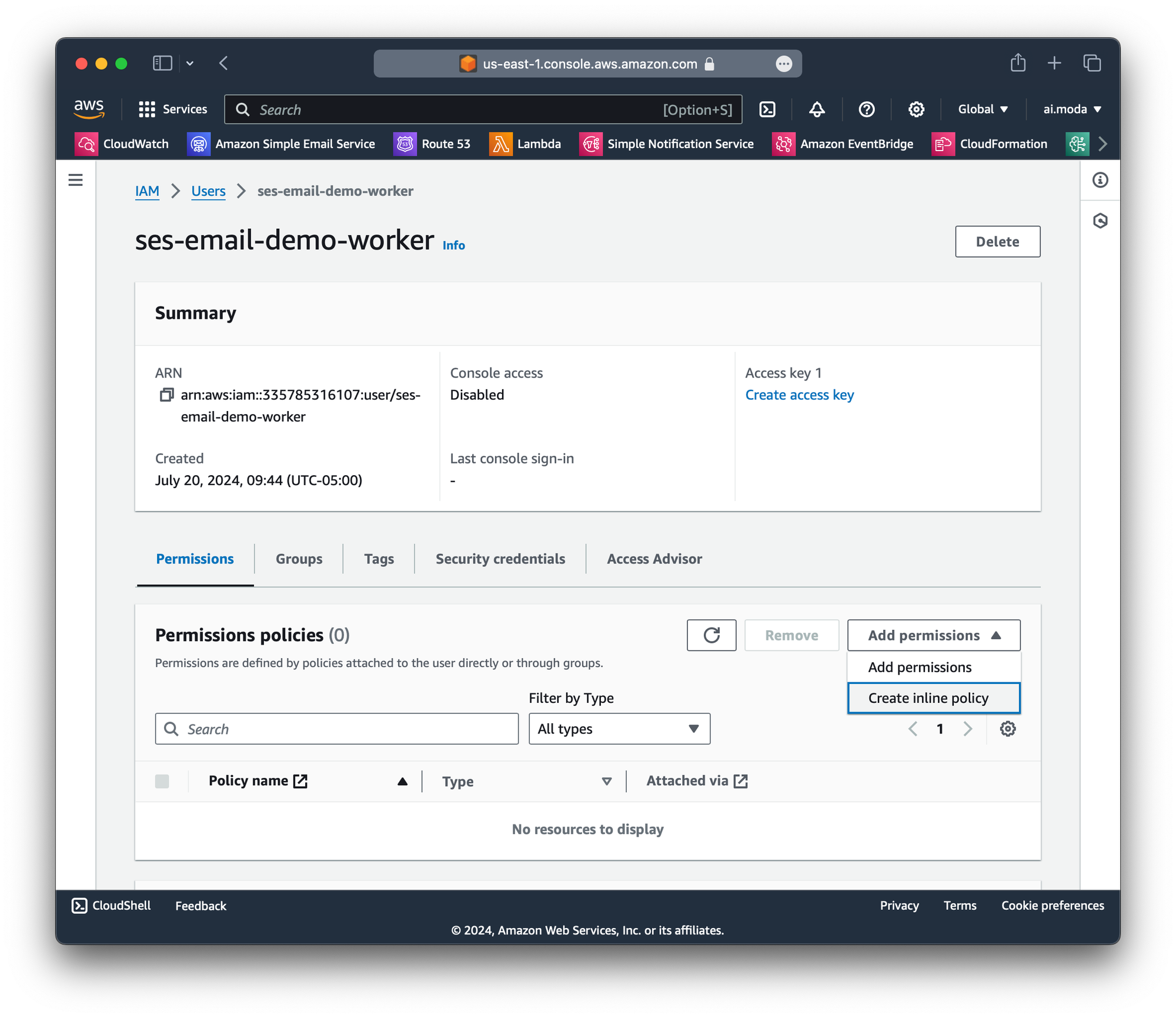Click the notifications bell icon
The image size is (1176, 1018).
click(x=817, y=109)
